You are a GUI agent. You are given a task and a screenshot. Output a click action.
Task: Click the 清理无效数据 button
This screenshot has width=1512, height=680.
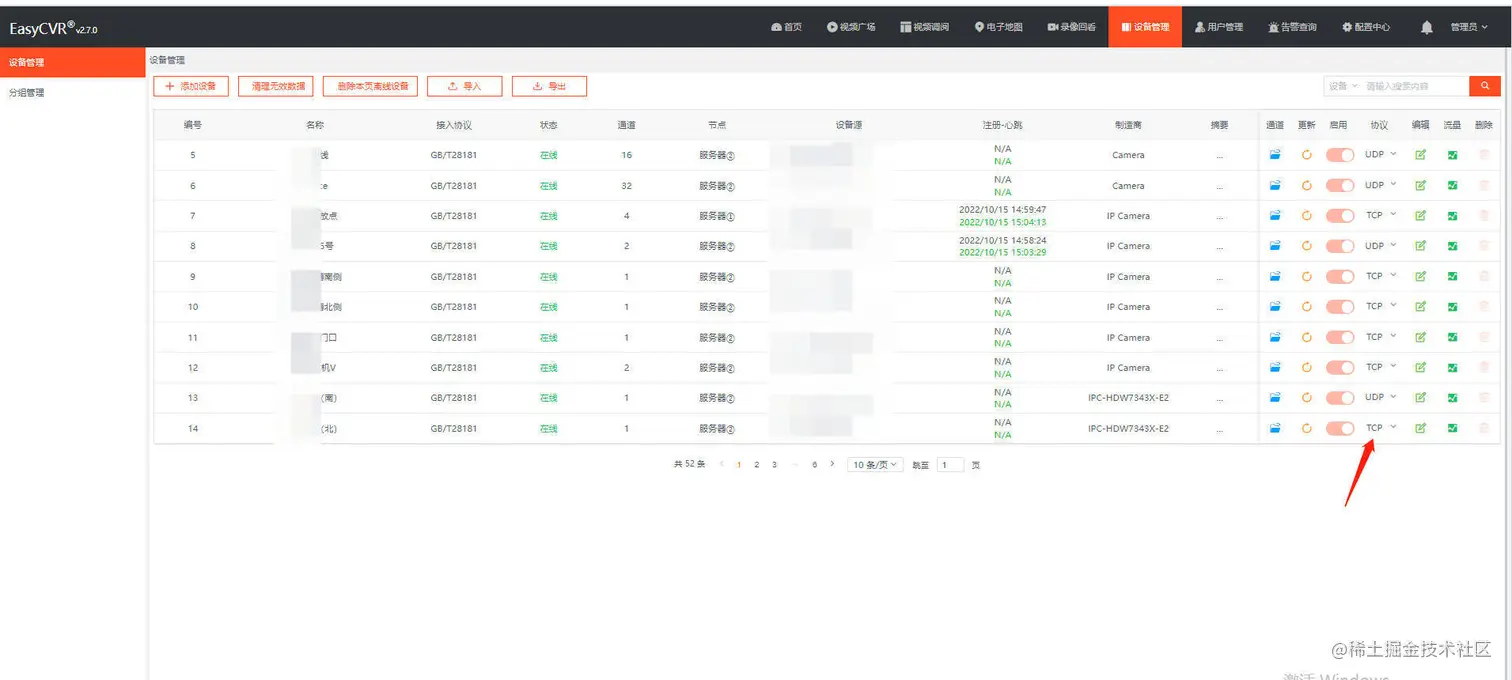[x=276, y=86]
